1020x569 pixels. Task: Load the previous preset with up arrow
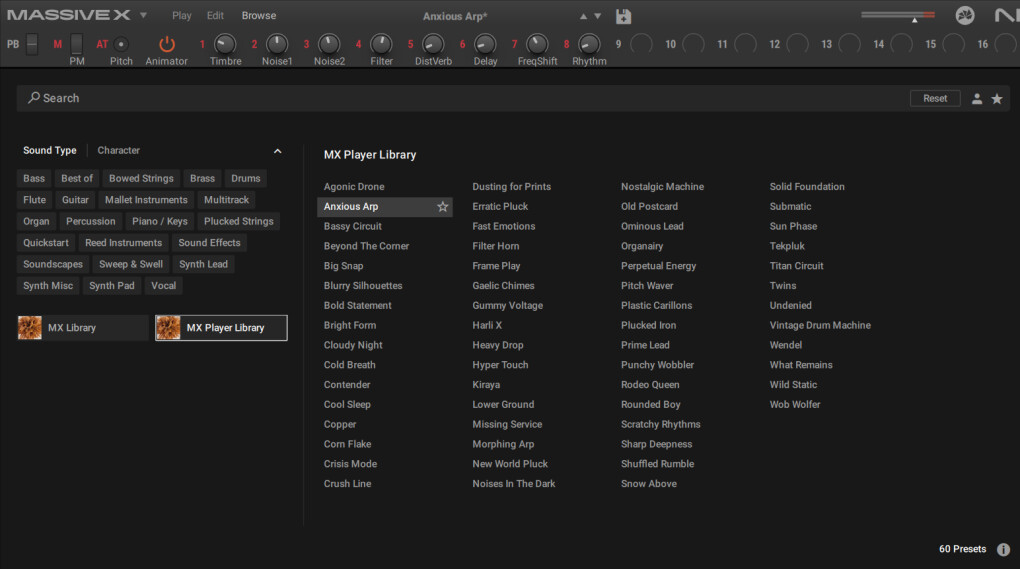[584, 16]
